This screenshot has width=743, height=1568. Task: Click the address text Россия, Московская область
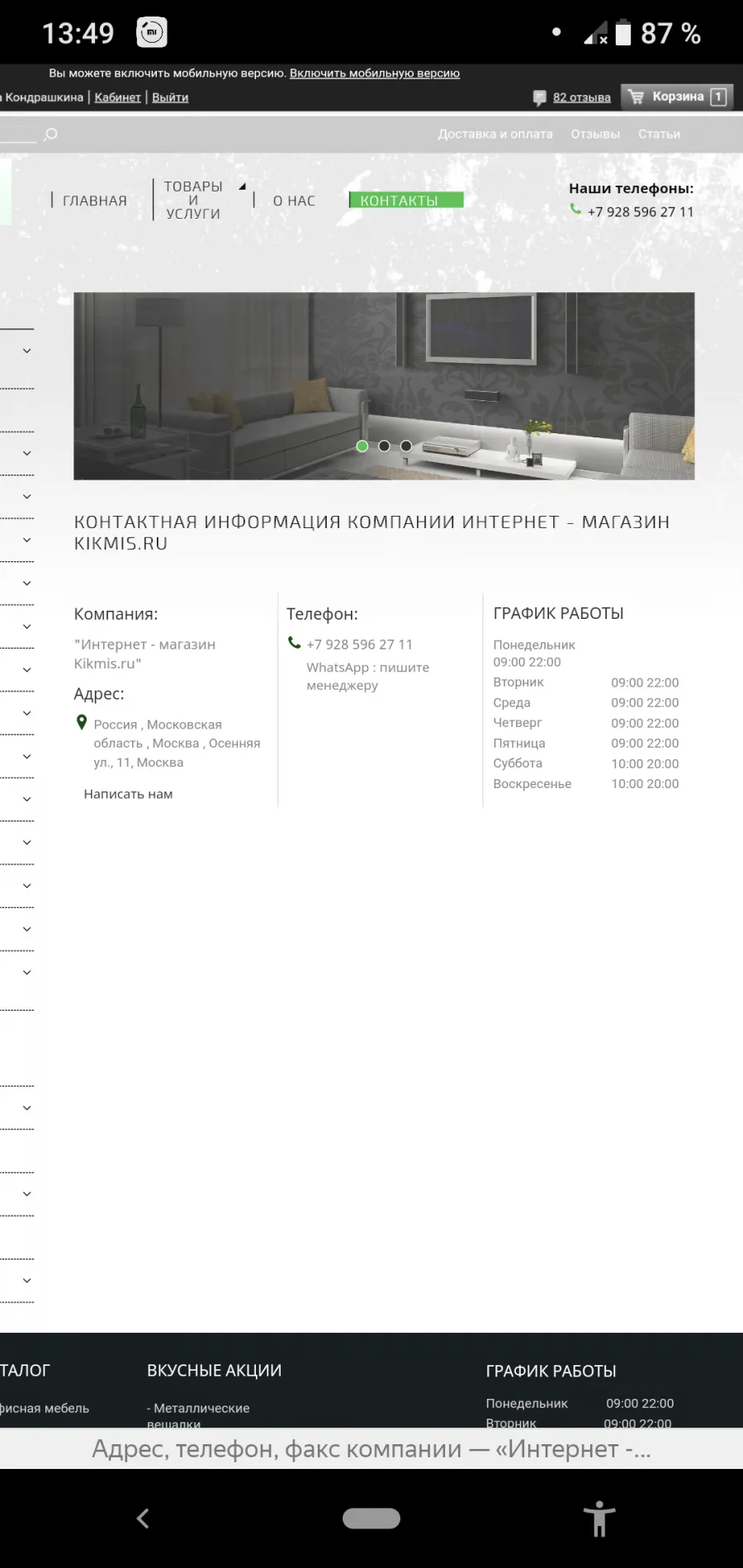coord(177,744)
